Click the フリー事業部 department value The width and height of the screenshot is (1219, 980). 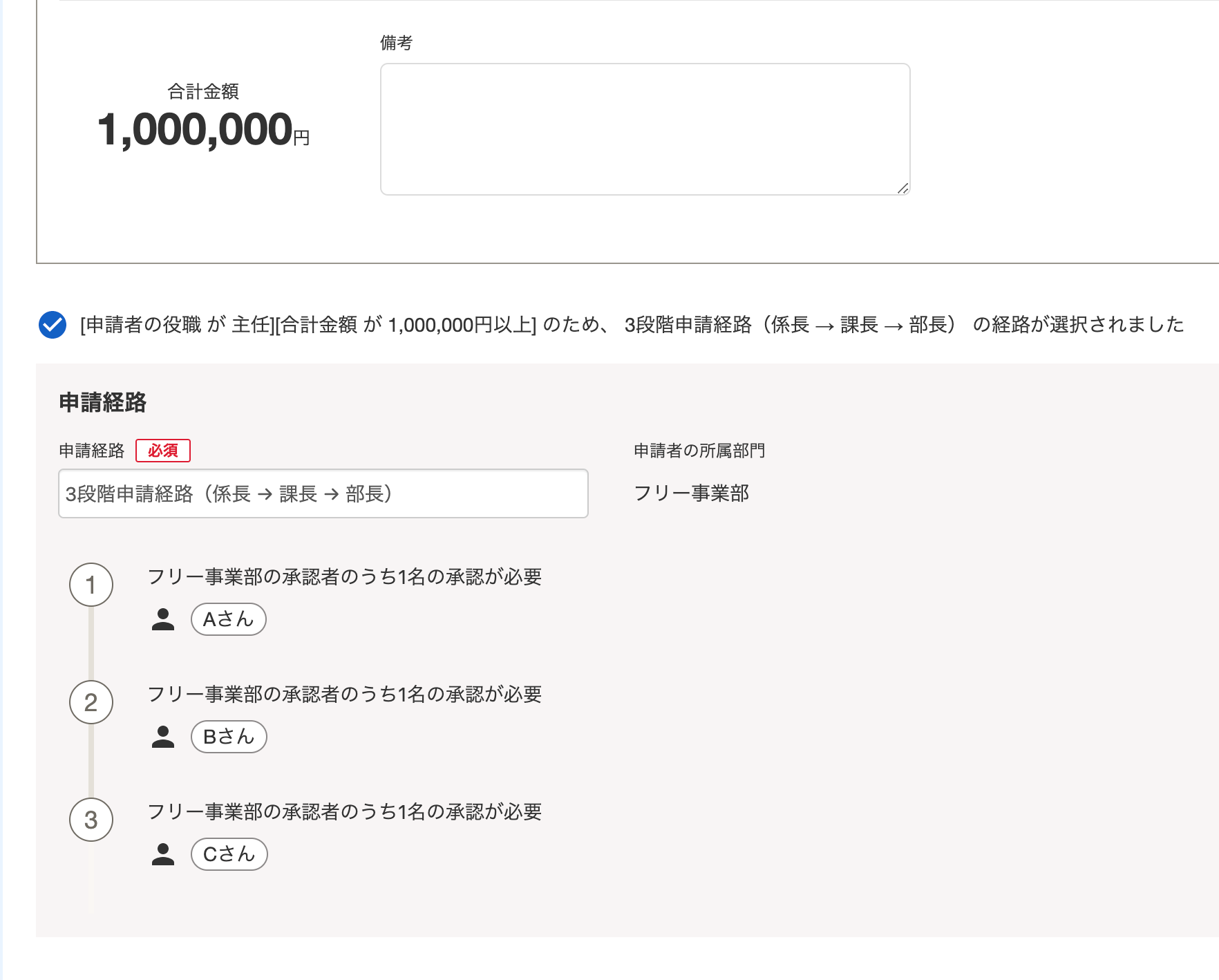pyautogui.click(x=692, y=493)
